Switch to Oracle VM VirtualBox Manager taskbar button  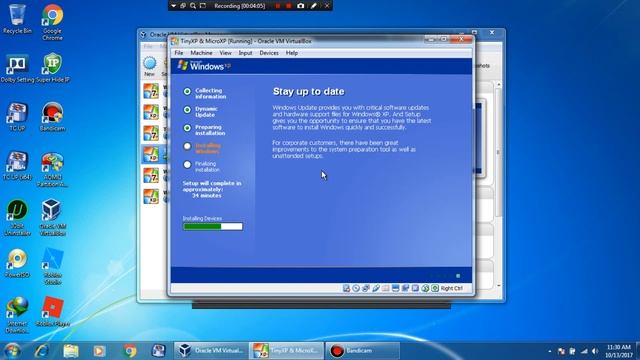click(211, 351)
